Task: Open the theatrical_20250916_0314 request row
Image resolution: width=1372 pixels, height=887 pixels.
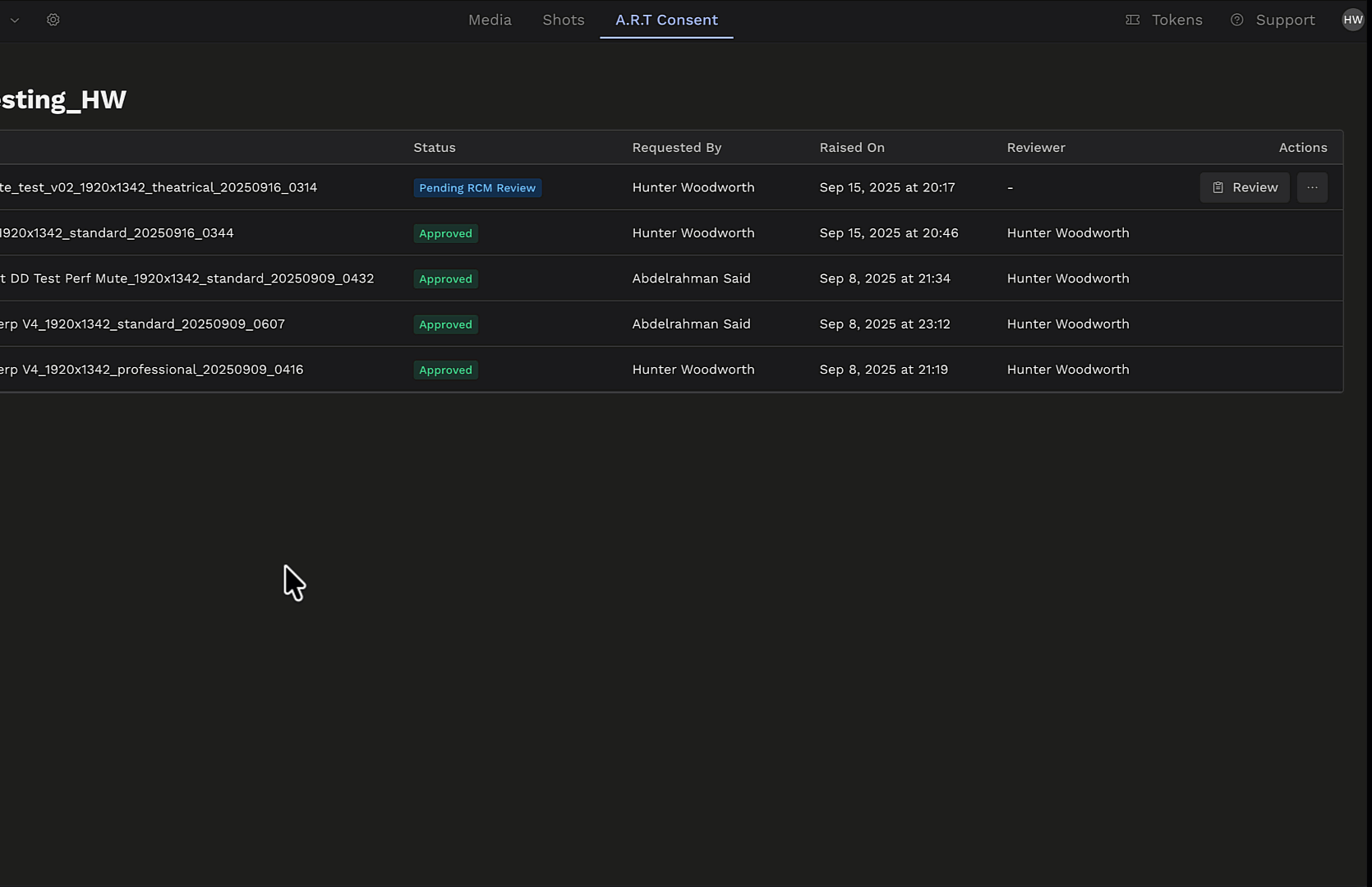Action: (159, 187)
